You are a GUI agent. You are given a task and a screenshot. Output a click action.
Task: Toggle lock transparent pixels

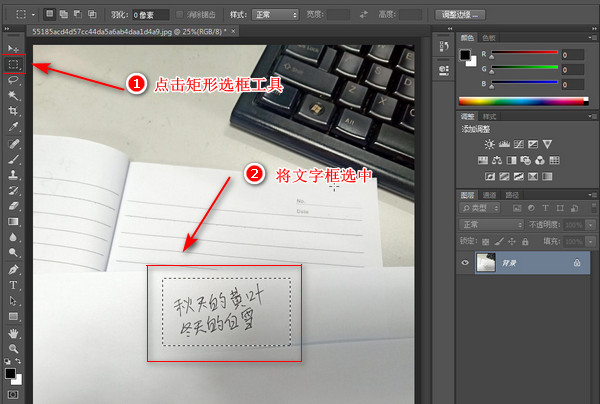coord(486,241)
